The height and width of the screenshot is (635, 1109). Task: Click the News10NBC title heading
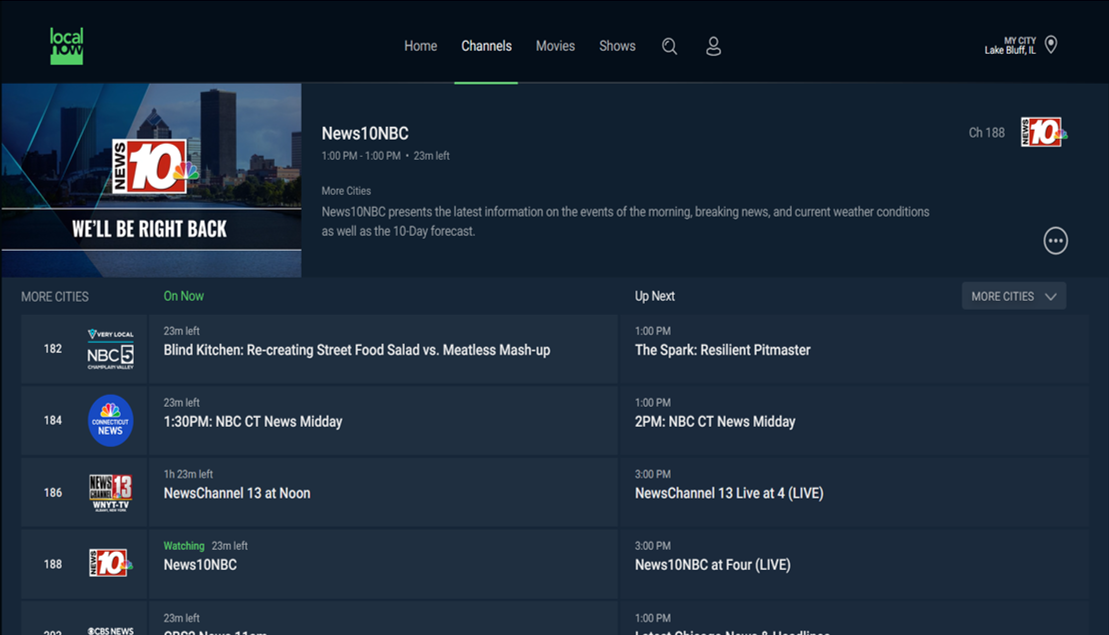pyautogui.click(x=365, y=133)
